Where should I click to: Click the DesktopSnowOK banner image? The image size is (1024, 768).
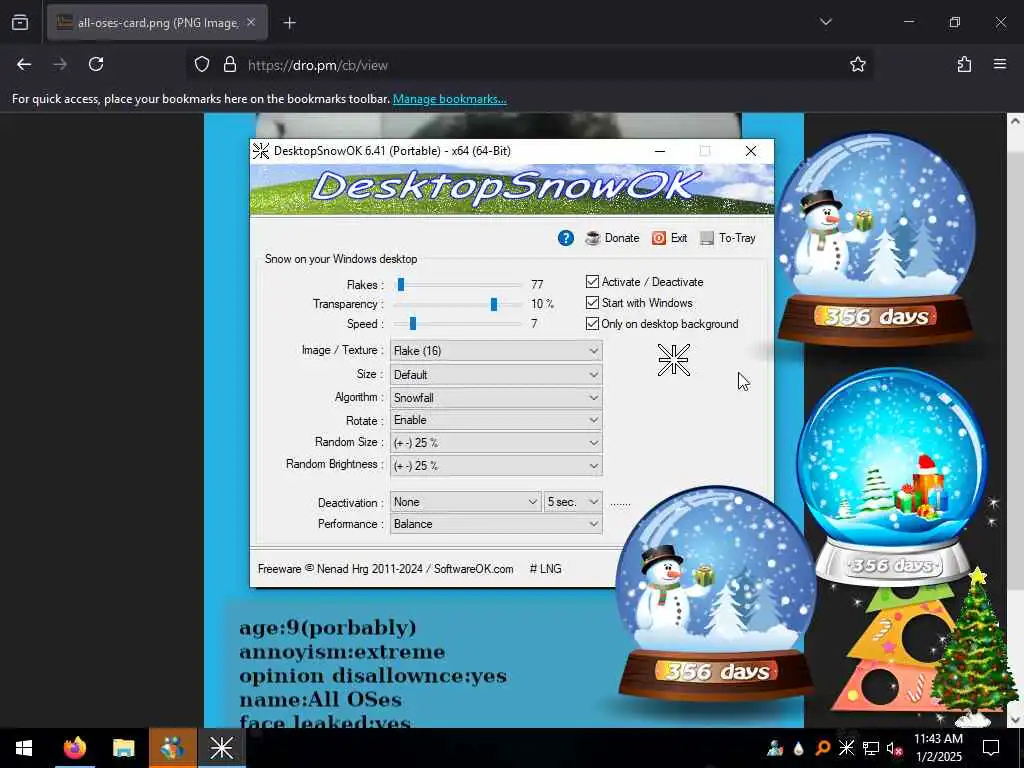click(x=511, y=189)
